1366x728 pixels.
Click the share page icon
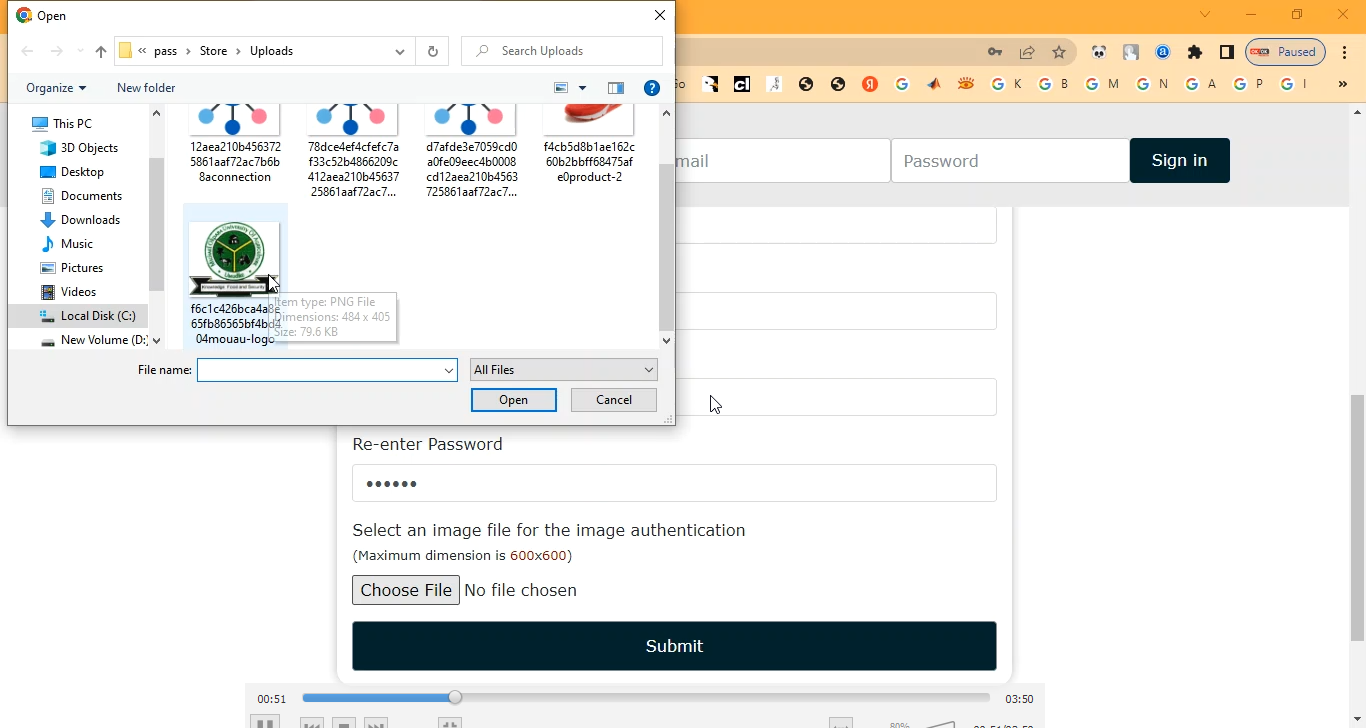(1027, 52)
